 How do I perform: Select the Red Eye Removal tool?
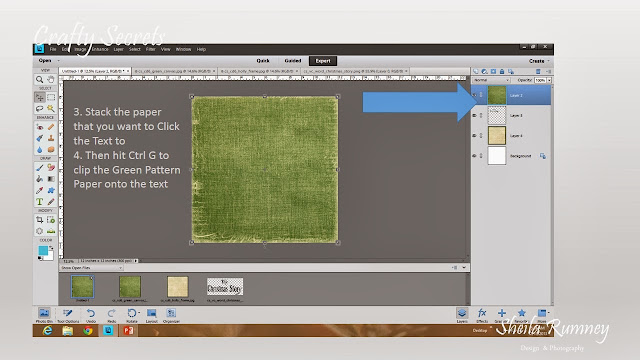pyautogui.click(x=40, y=127)
